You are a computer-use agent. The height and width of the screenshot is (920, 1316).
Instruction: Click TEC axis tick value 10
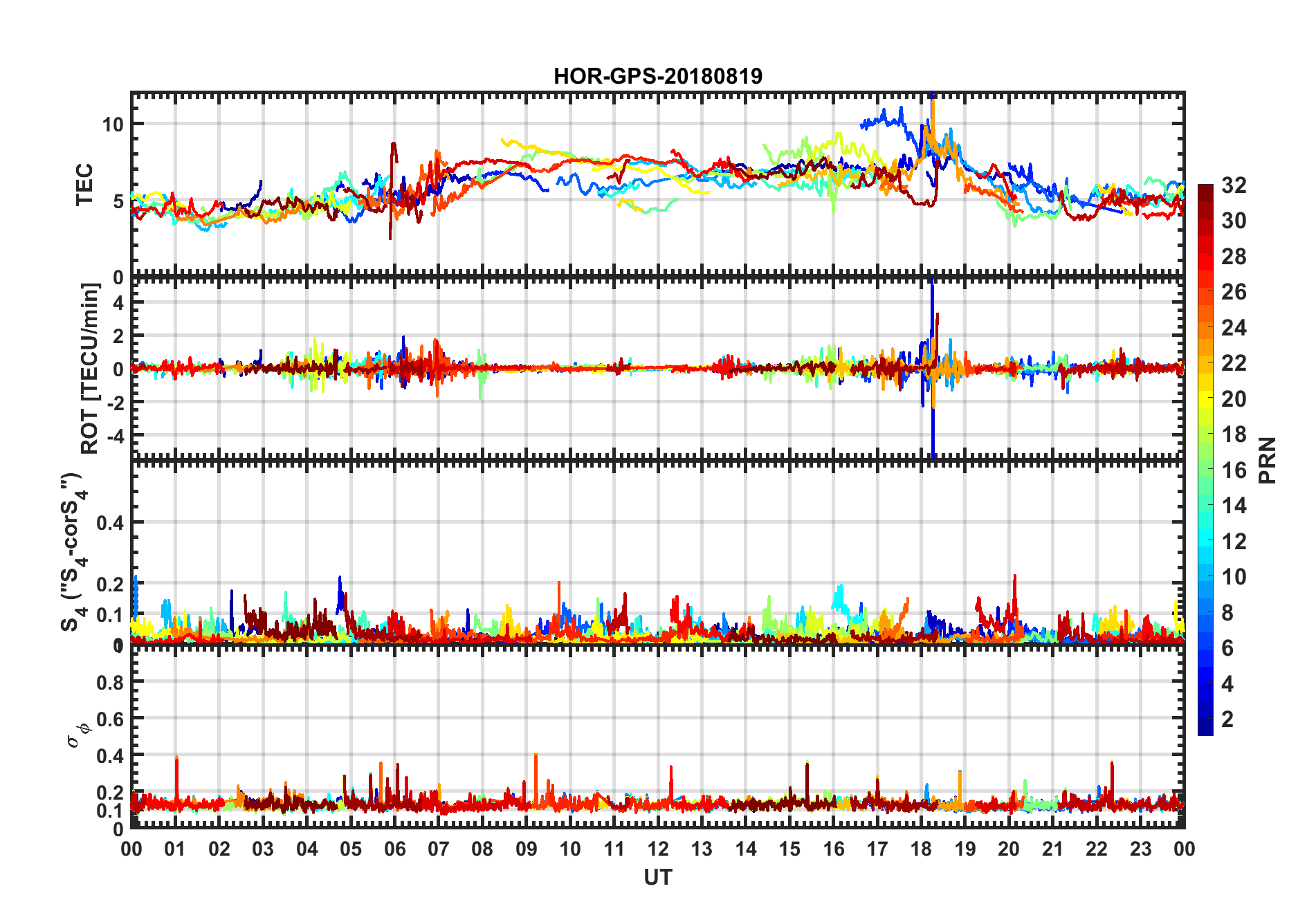coord(113,125)
